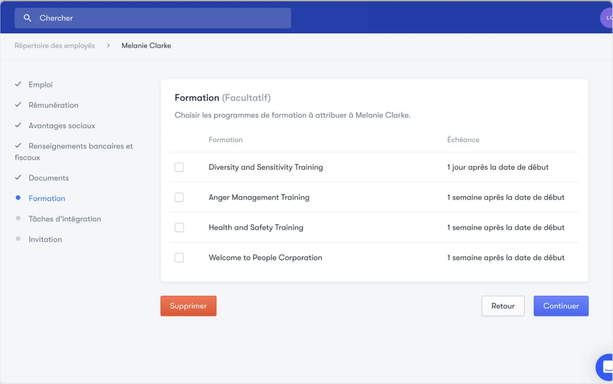This screenshot has height=384, width=613.
Task: Switch to the Documents step
Action: point(48,178)
